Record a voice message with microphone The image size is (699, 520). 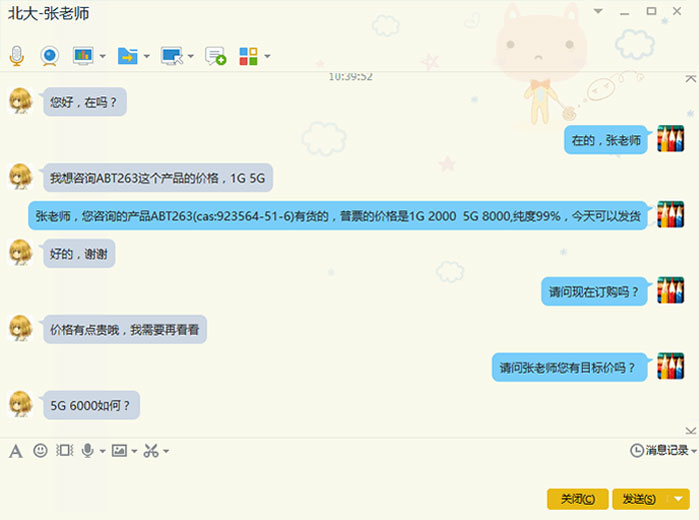[88, 451]
